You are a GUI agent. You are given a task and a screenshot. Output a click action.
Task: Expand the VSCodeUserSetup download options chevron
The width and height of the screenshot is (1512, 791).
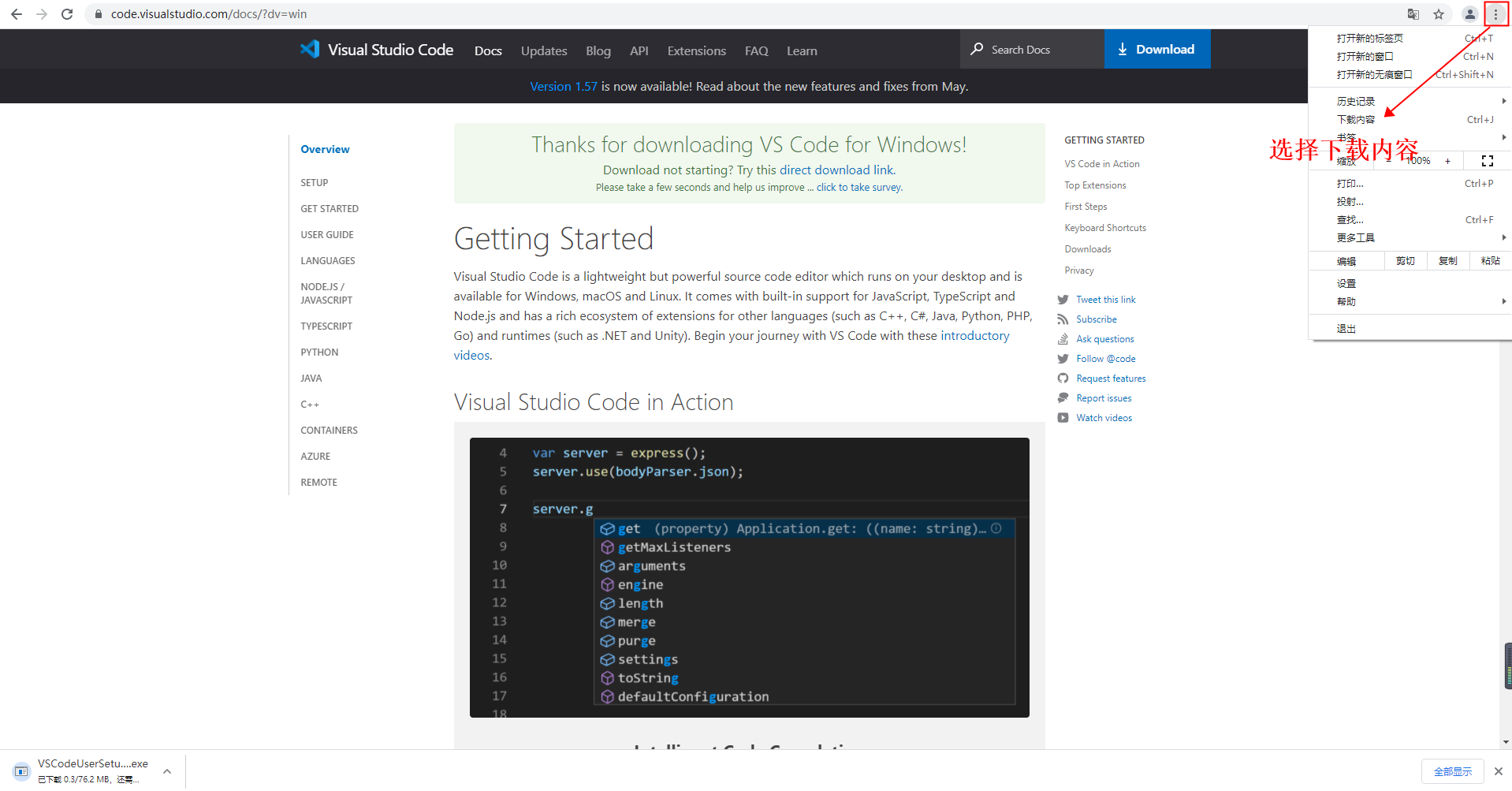click(x=167, y=771)
